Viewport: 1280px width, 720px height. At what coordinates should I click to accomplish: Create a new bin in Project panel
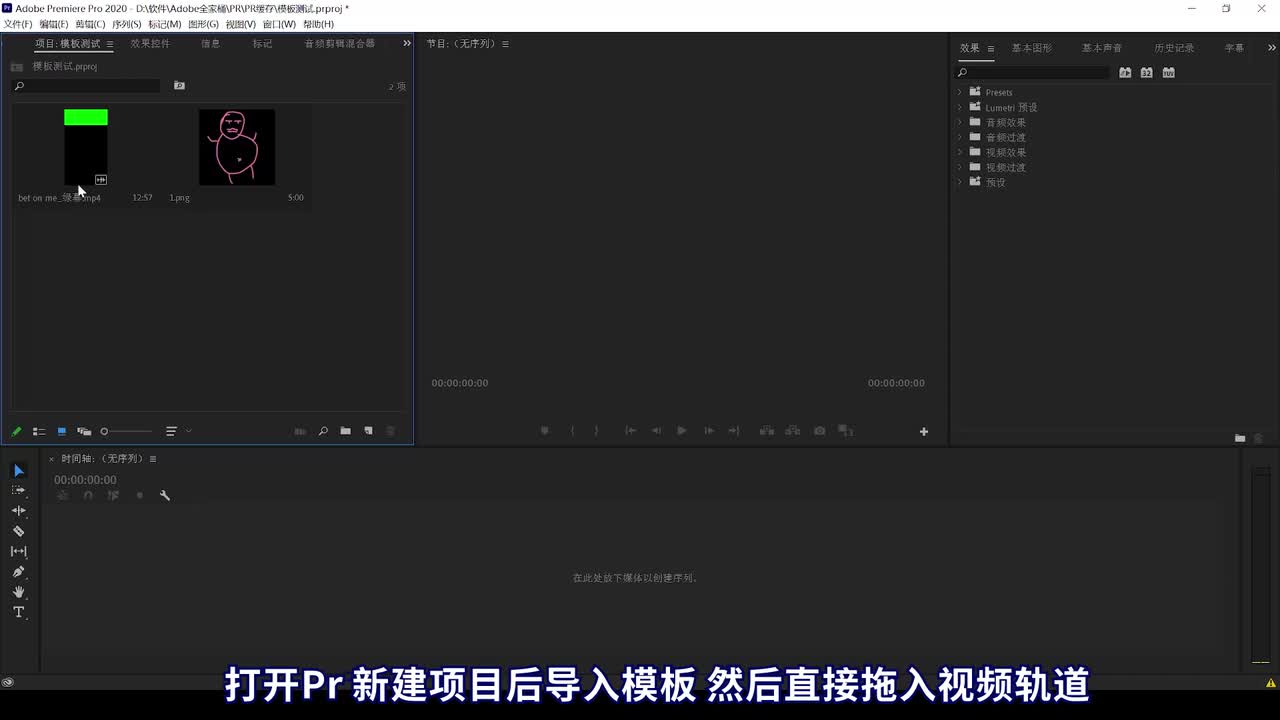pyautogui.click(x=345, y=431)
